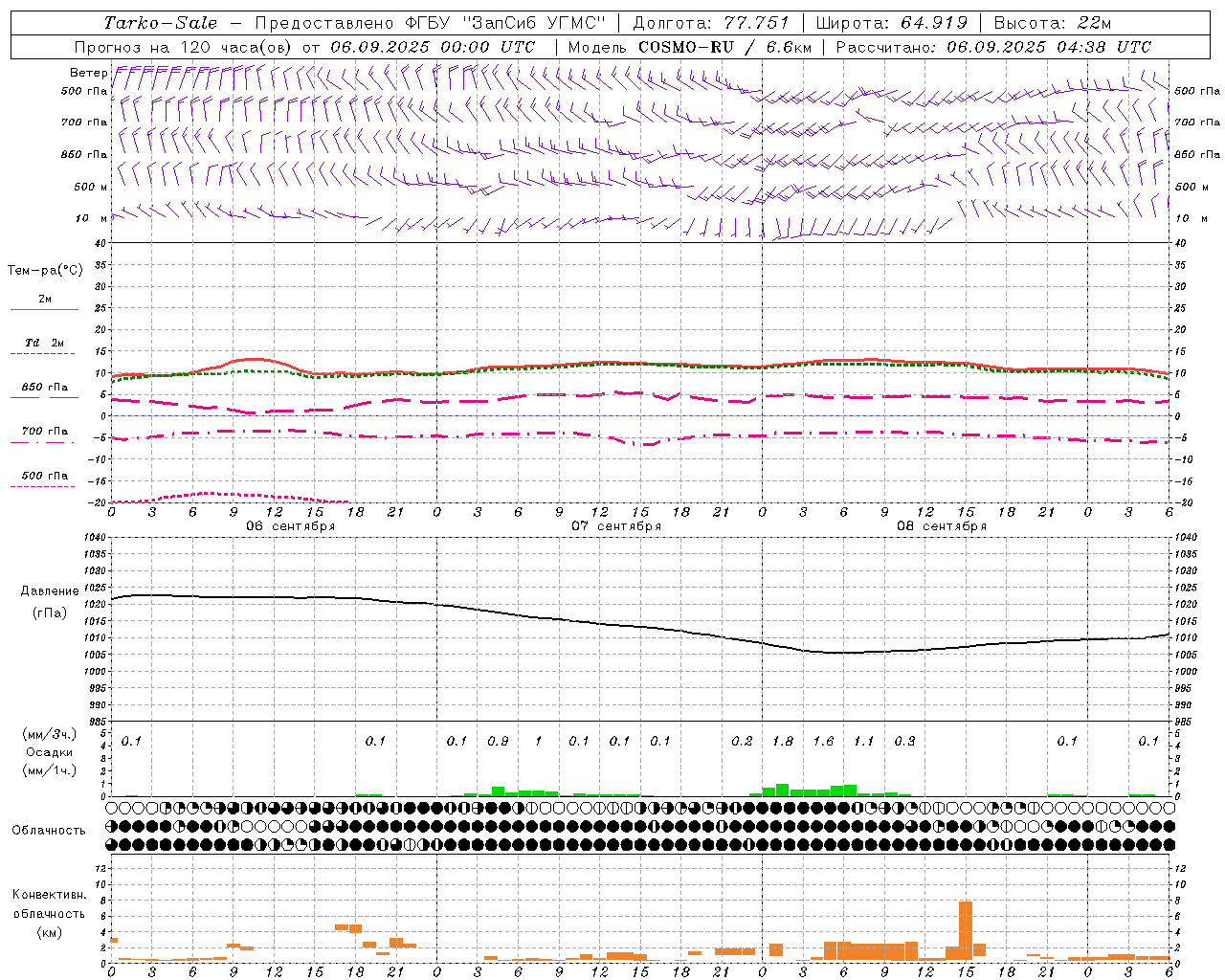
Task: Click the 0.3 precipitation value
Action: [x=904, y=742]
